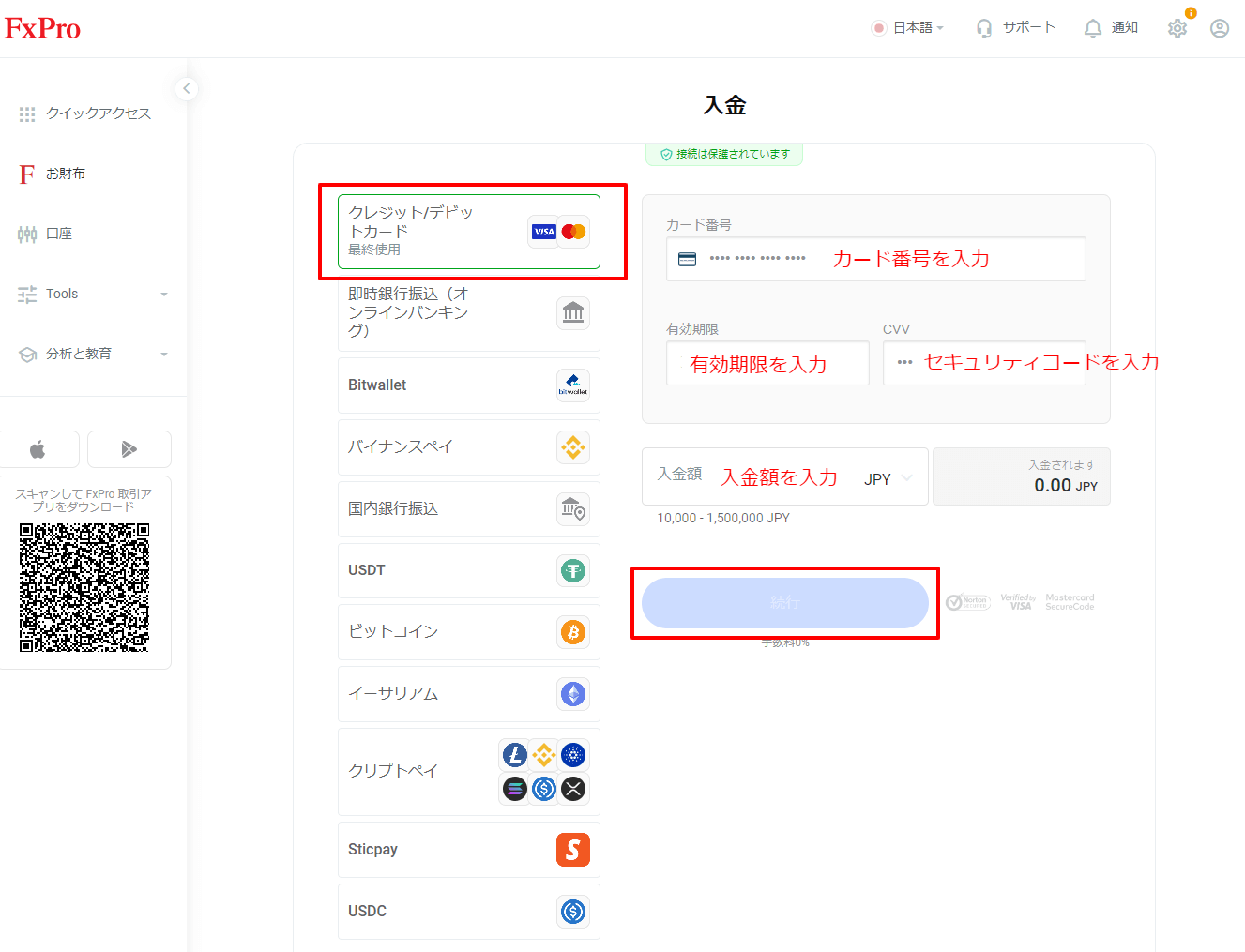Select the 国内銀行振込 payment method
Viewport: 1245px width, 952px height.
tap(468, 508)
